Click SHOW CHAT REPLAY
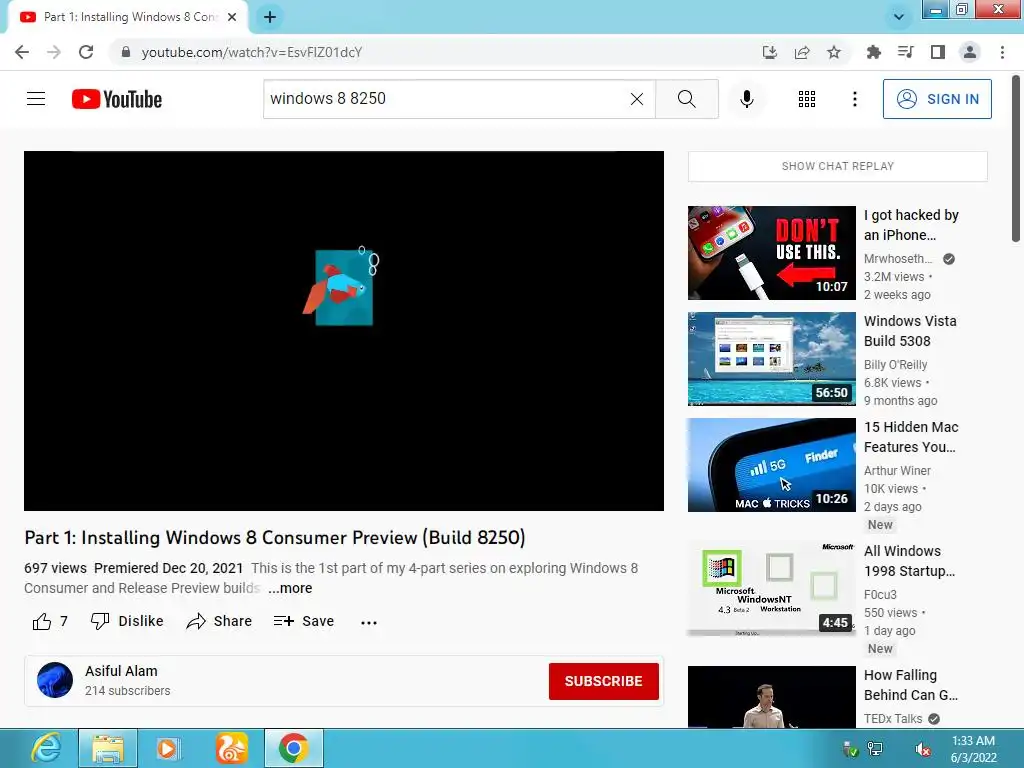 tap(838, 166)
